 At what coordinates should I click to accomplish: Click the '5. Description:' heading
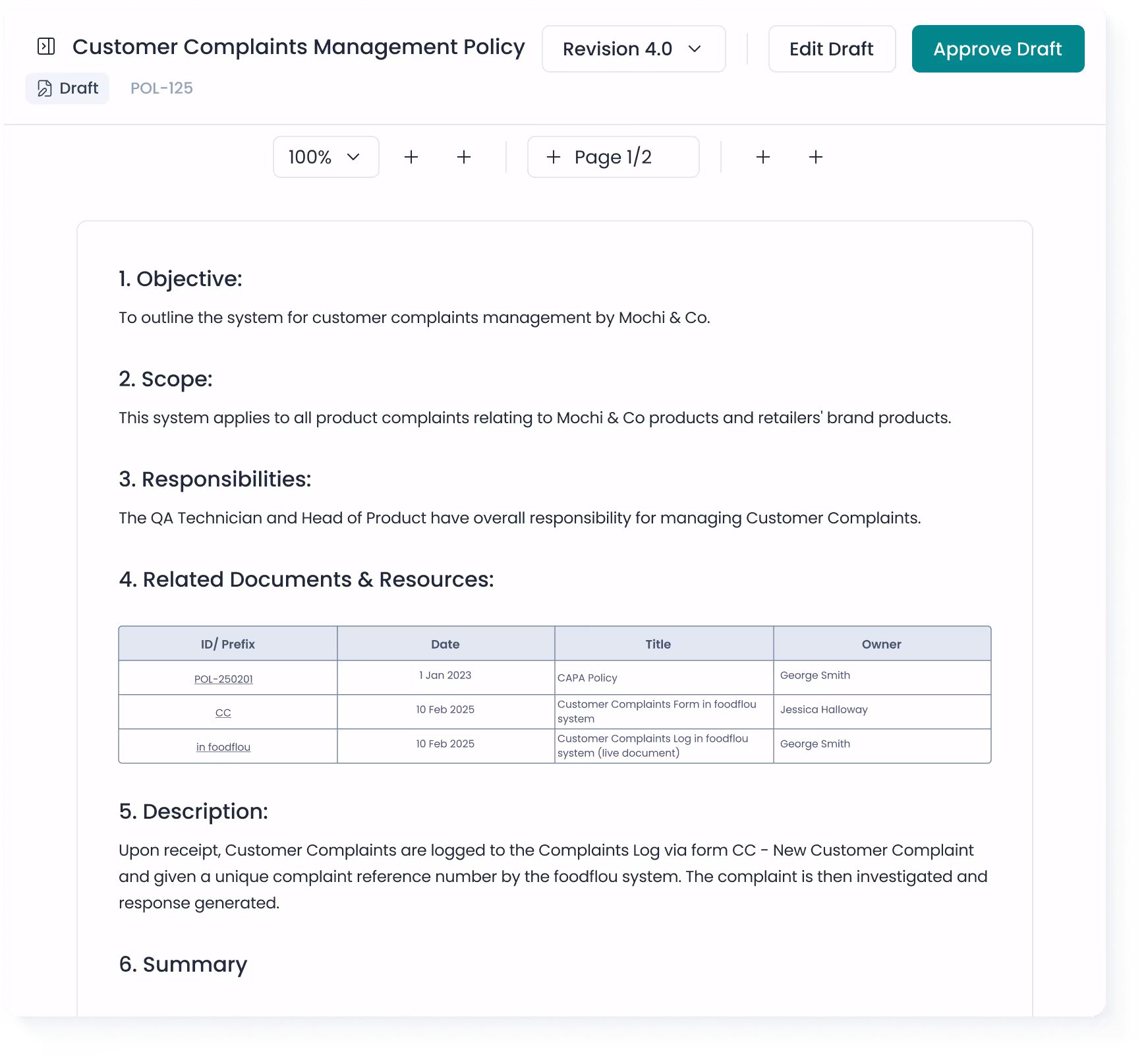click(194, 811)
